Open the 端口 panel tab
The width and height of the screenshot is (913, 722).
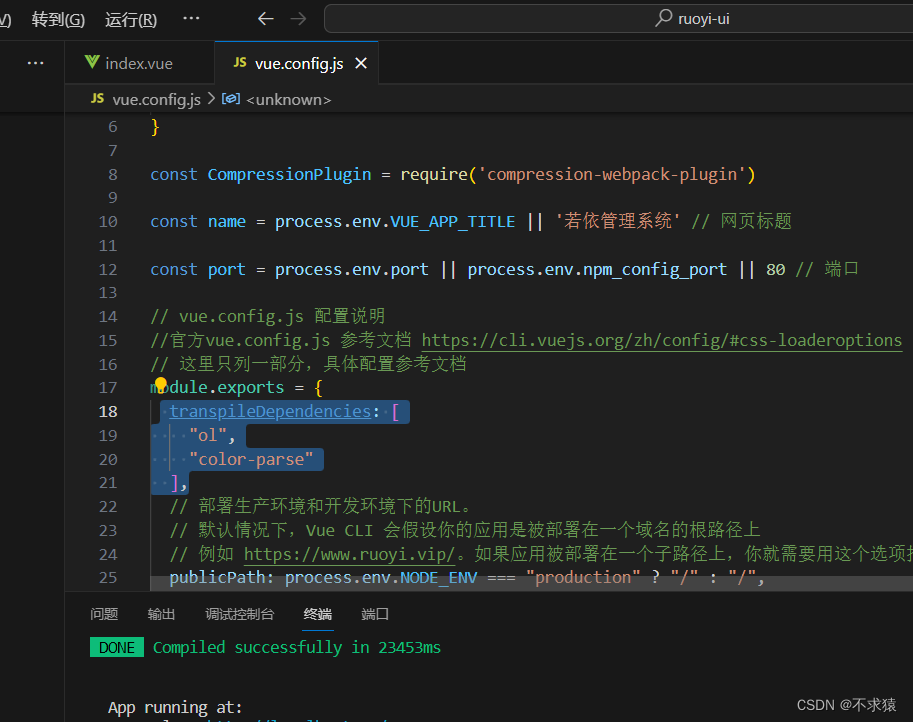(x=375, y=614)
